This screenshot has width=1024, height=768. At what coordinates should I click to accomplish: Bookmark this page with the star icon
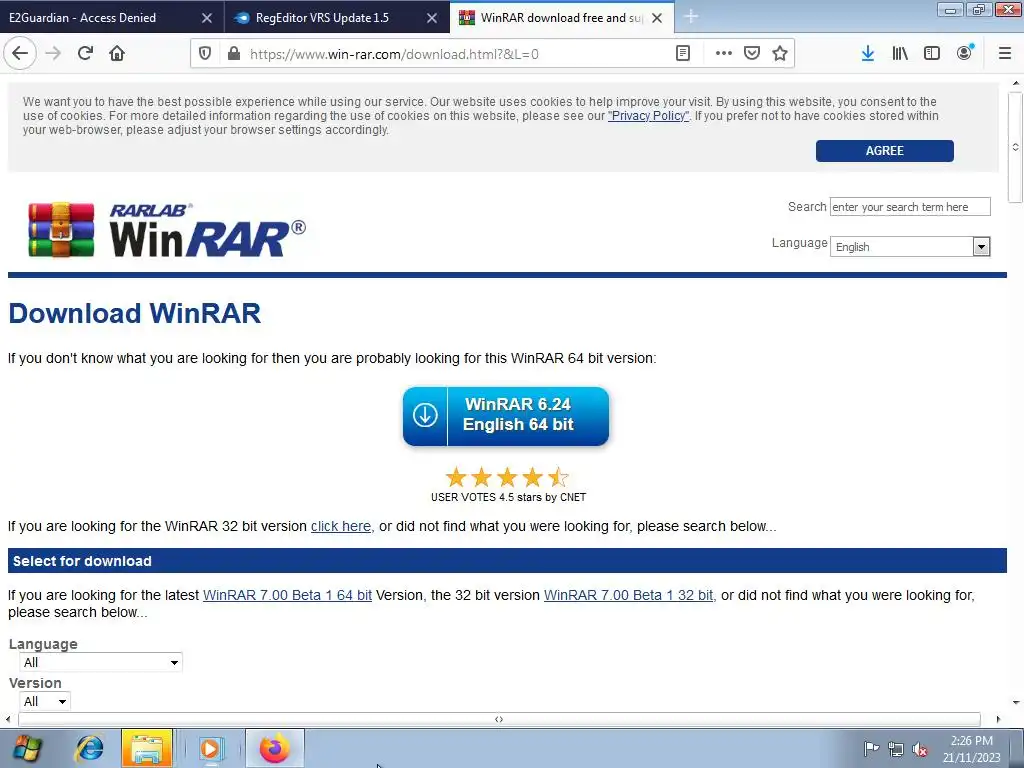pyautogui.click(x=780, y=54)
